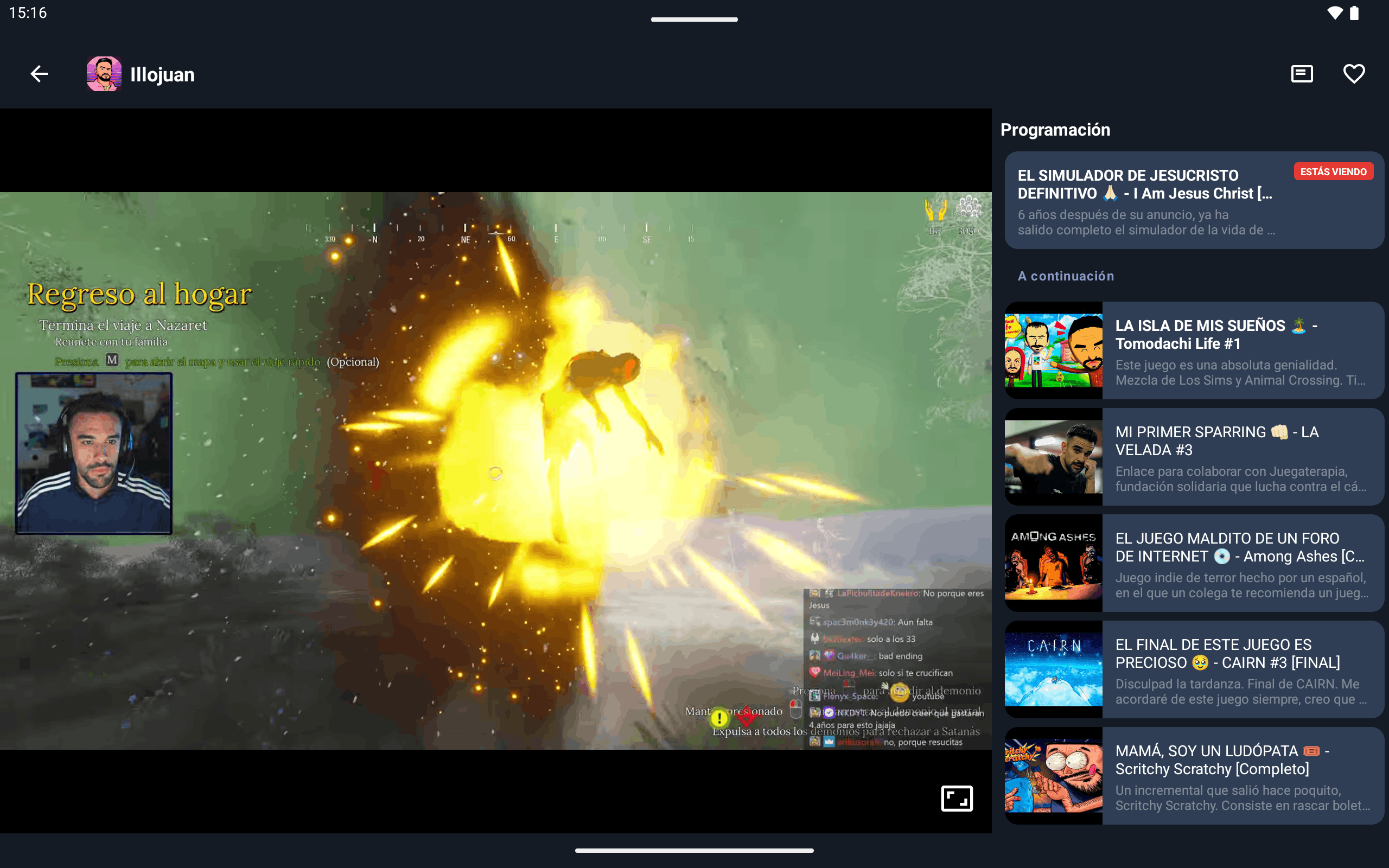Tap the Programación heading
Image resolution: width=1389 pixels, height=868 pixels.
pyautogui.click(x=1055, y=130)
